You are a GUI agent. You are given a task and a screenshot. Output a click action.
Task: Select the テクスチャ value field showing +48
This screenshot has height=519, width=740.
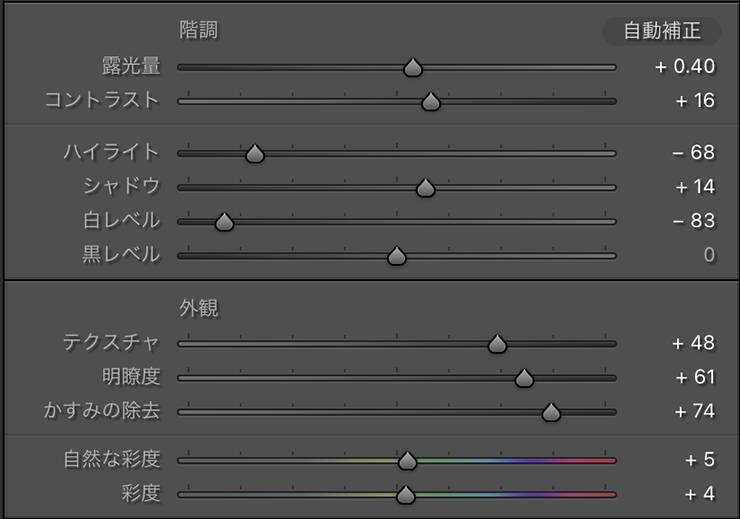(x=694, y=343)
